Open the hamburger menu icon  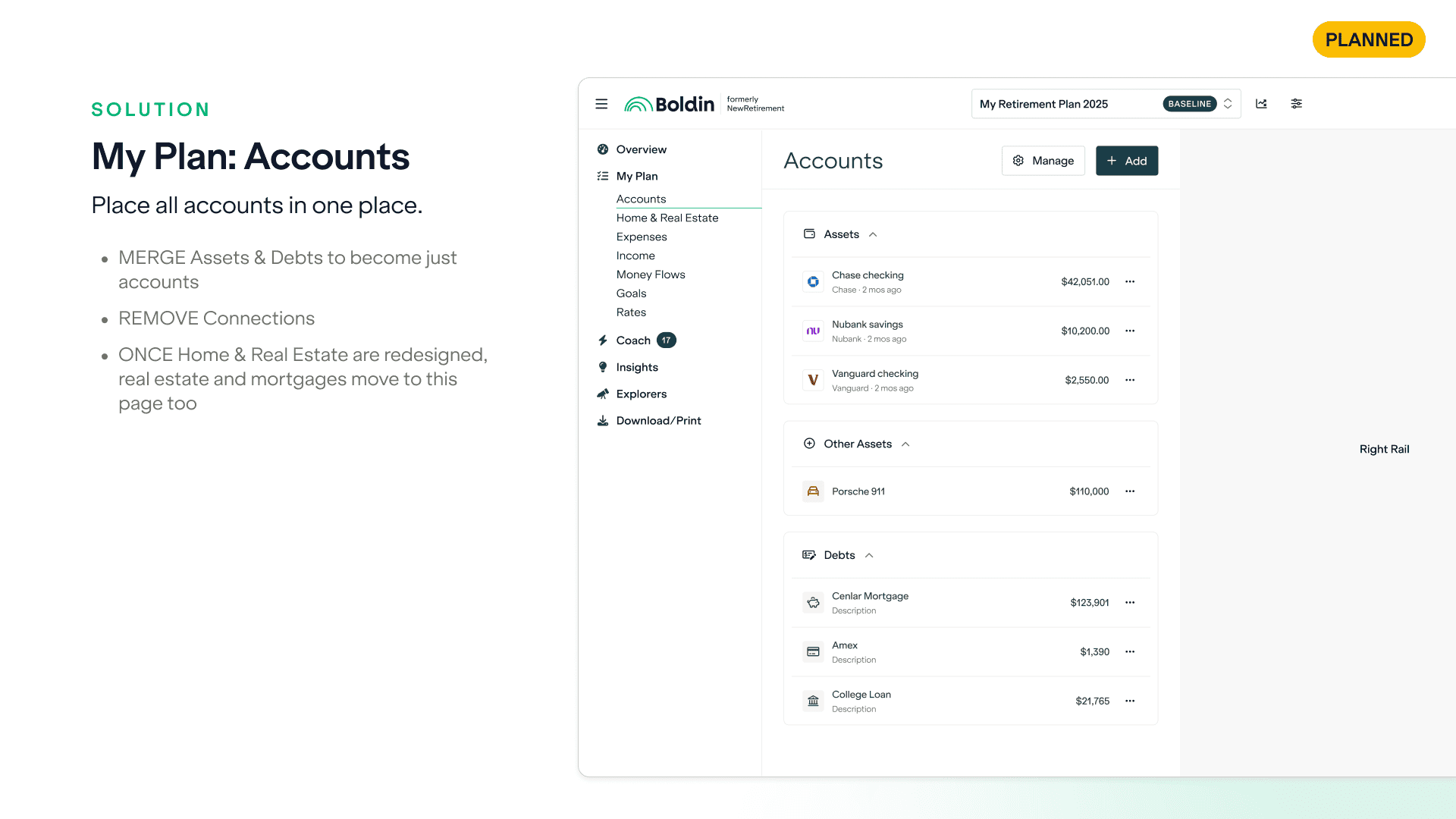[601, 104]
